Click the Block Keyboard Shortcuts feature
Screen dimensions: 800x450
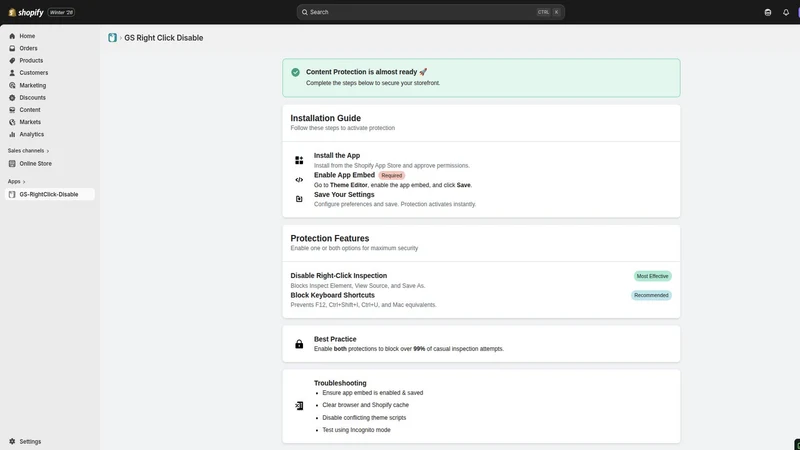tap(333, 295)
